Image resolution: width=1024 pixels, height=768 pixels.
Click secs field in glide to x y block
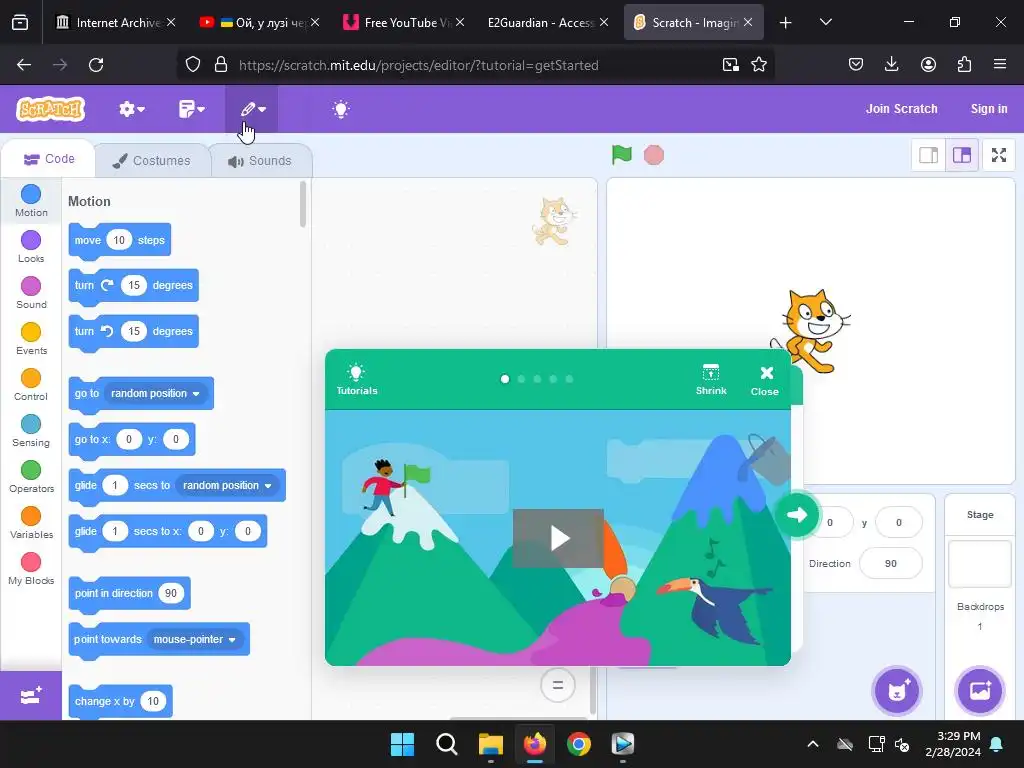pyautogui.click(x=115, y=531)
